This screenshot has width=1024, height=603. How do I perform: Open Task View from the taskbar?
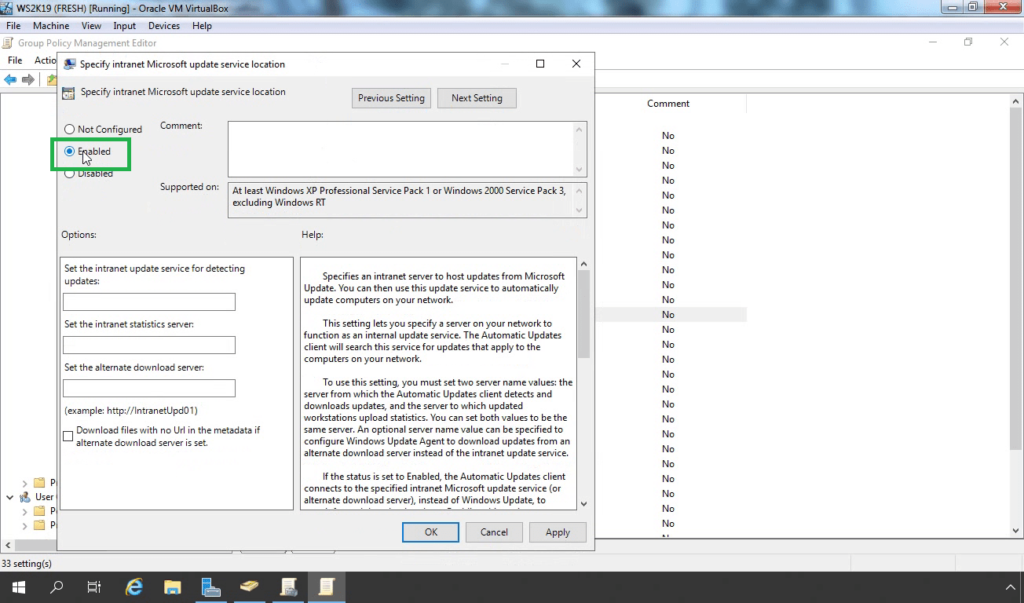click(94, 587)
